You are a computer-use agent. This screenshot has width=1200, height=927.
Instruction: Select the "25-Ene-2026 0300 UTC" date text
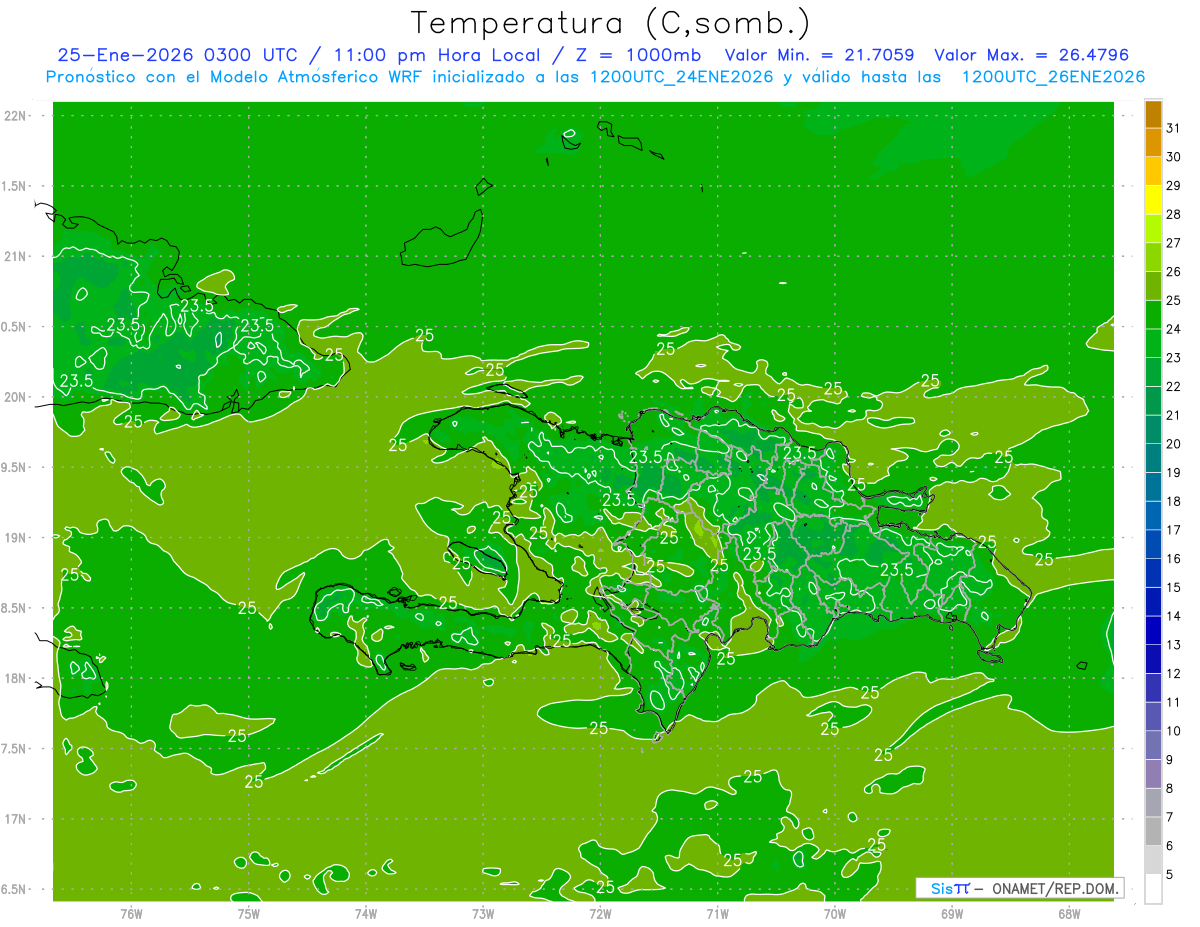pyautogui.click(x=177, y=55)
